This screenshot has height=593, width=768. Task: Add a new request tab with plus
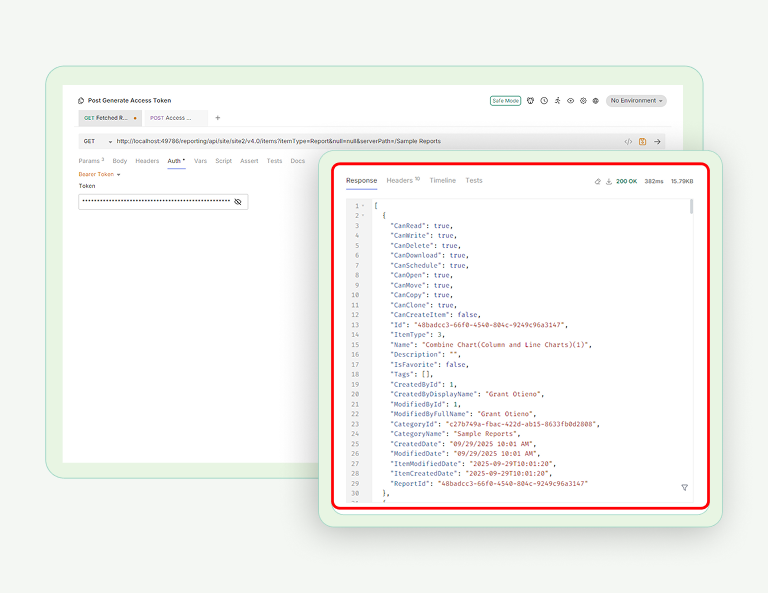click(218, 118)
